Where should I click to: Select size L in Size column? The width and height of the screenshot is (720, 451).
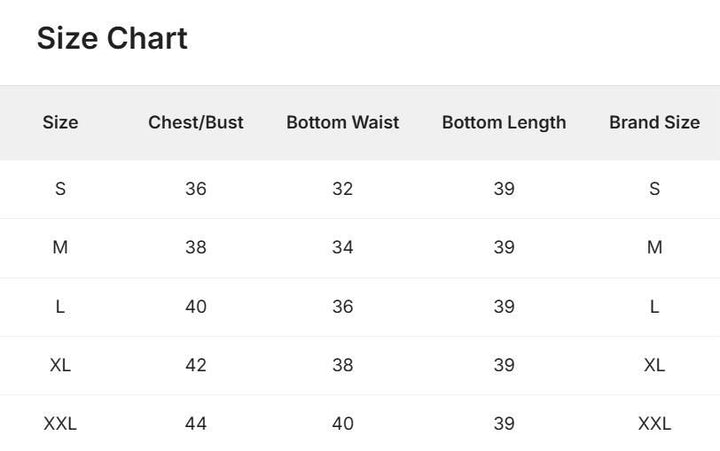[60, 306]
